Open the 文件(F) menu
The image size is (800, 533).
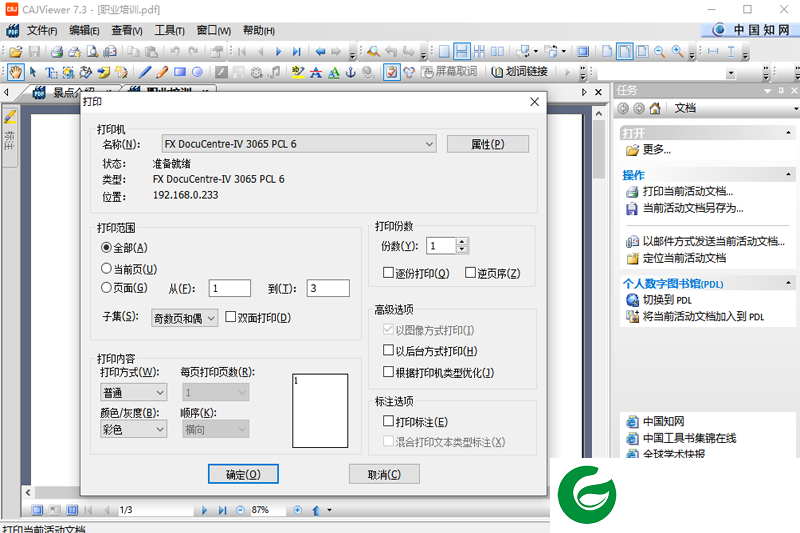point(42,31)
